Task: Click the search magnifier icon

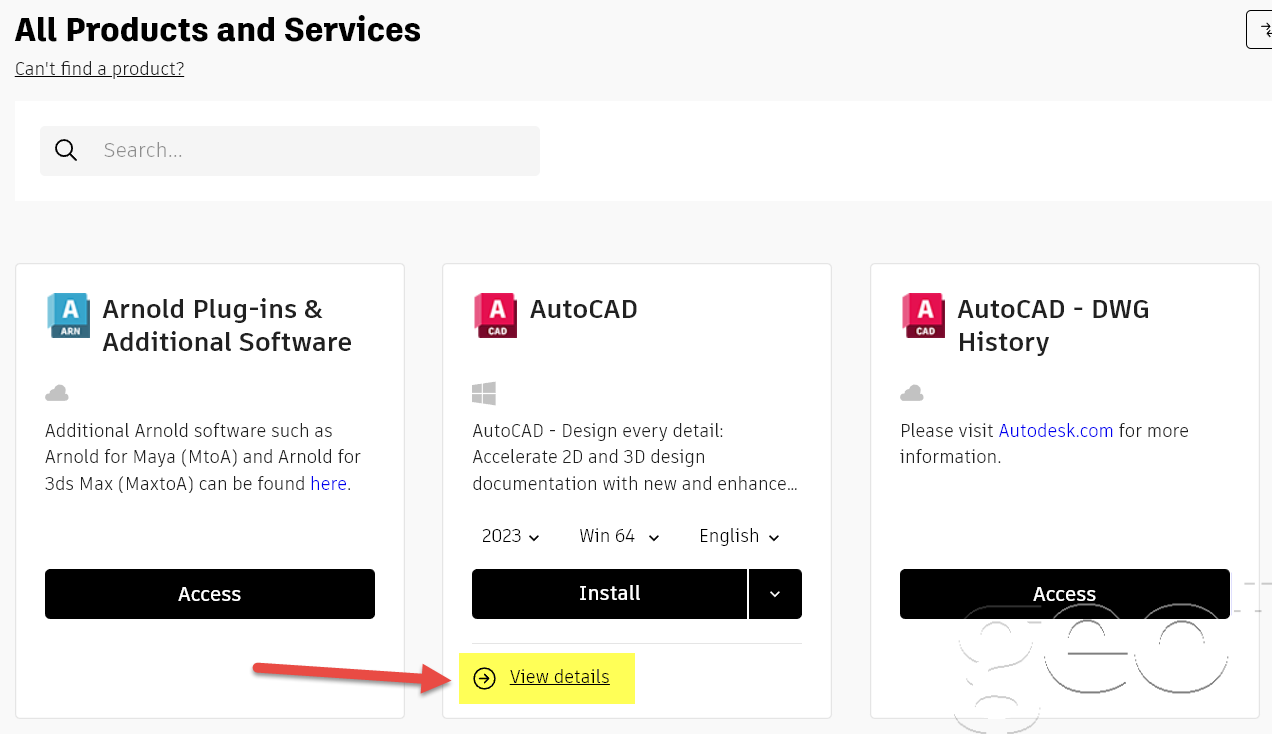Action: tap(66, 150)
